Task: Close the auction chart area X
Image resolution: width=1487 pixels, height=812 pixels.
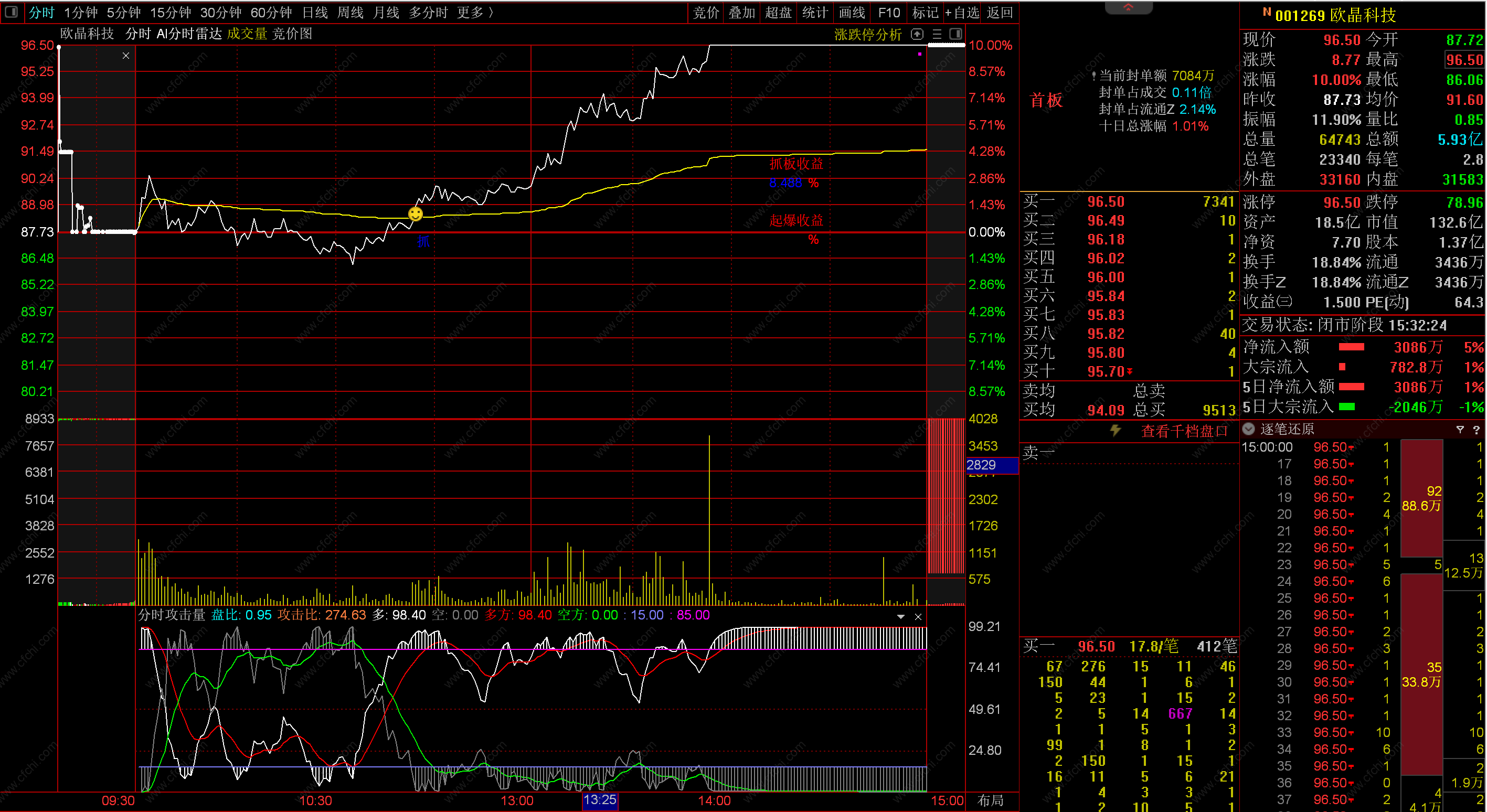Action: pos(126,56)
